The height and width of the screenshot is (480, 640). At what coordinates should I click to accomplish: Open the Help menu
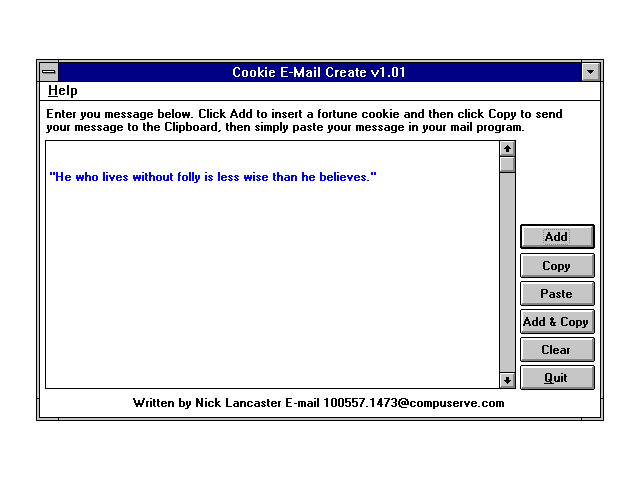(x=62, y=91)
